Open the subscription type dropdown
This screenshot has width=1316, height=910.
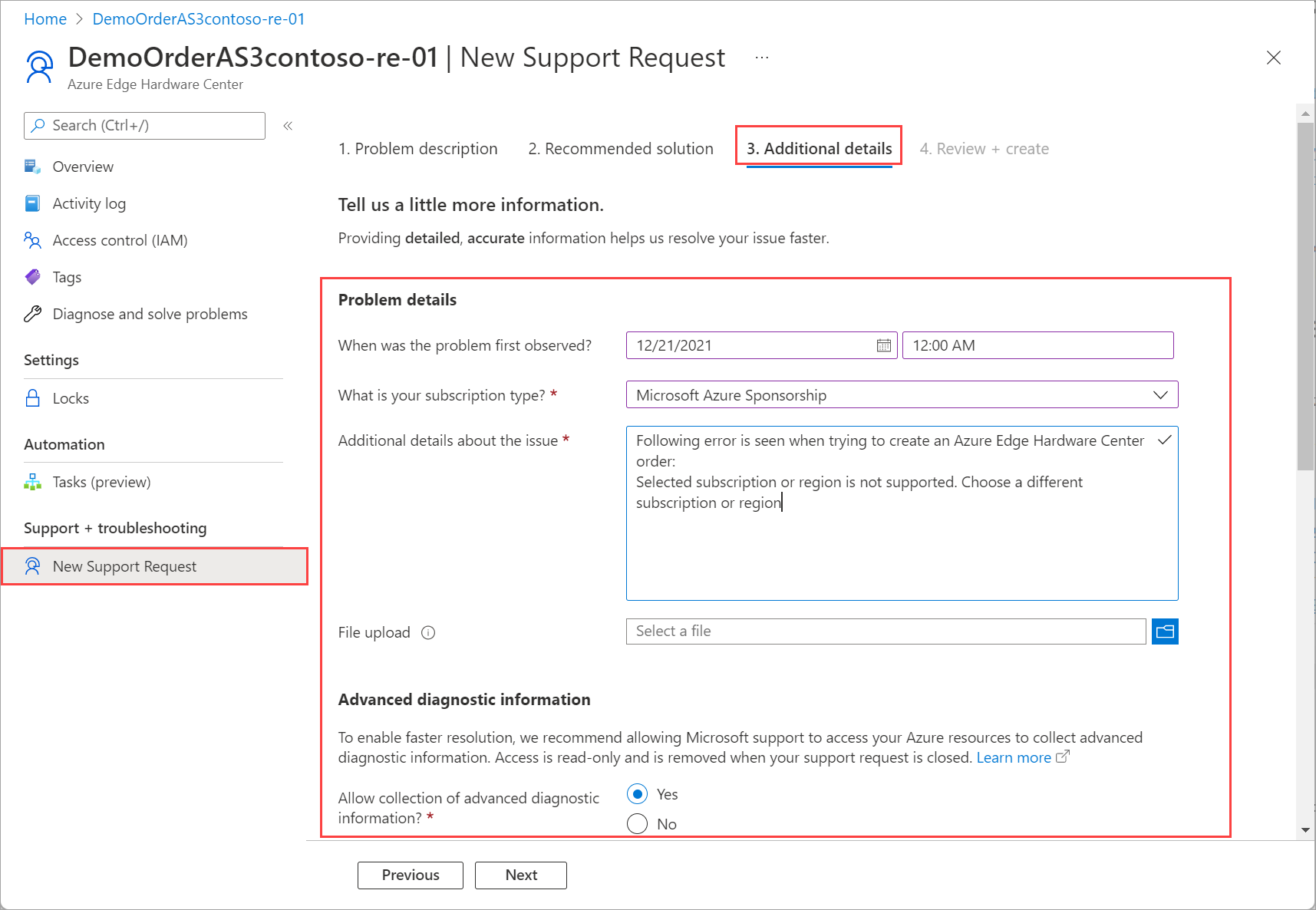[x=902, y=395]
